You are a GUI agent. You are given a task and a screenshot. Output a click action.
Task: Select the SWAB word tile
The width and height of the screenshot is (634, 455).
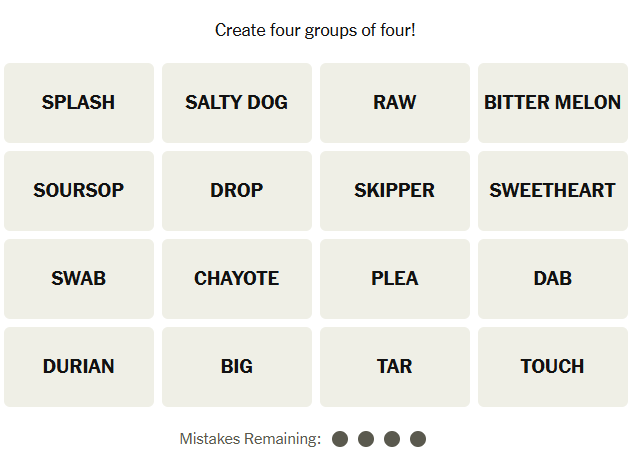point(79,279)
